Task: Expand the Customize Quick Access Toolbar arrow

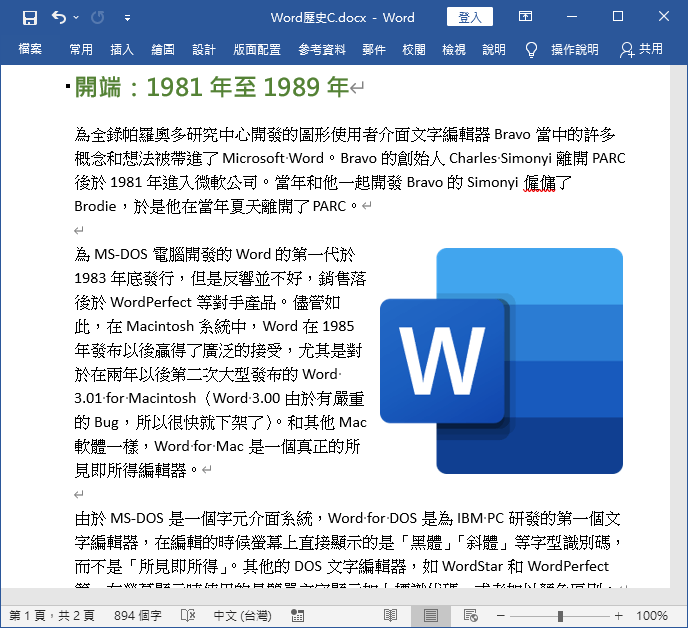Action: click(127, 18)
